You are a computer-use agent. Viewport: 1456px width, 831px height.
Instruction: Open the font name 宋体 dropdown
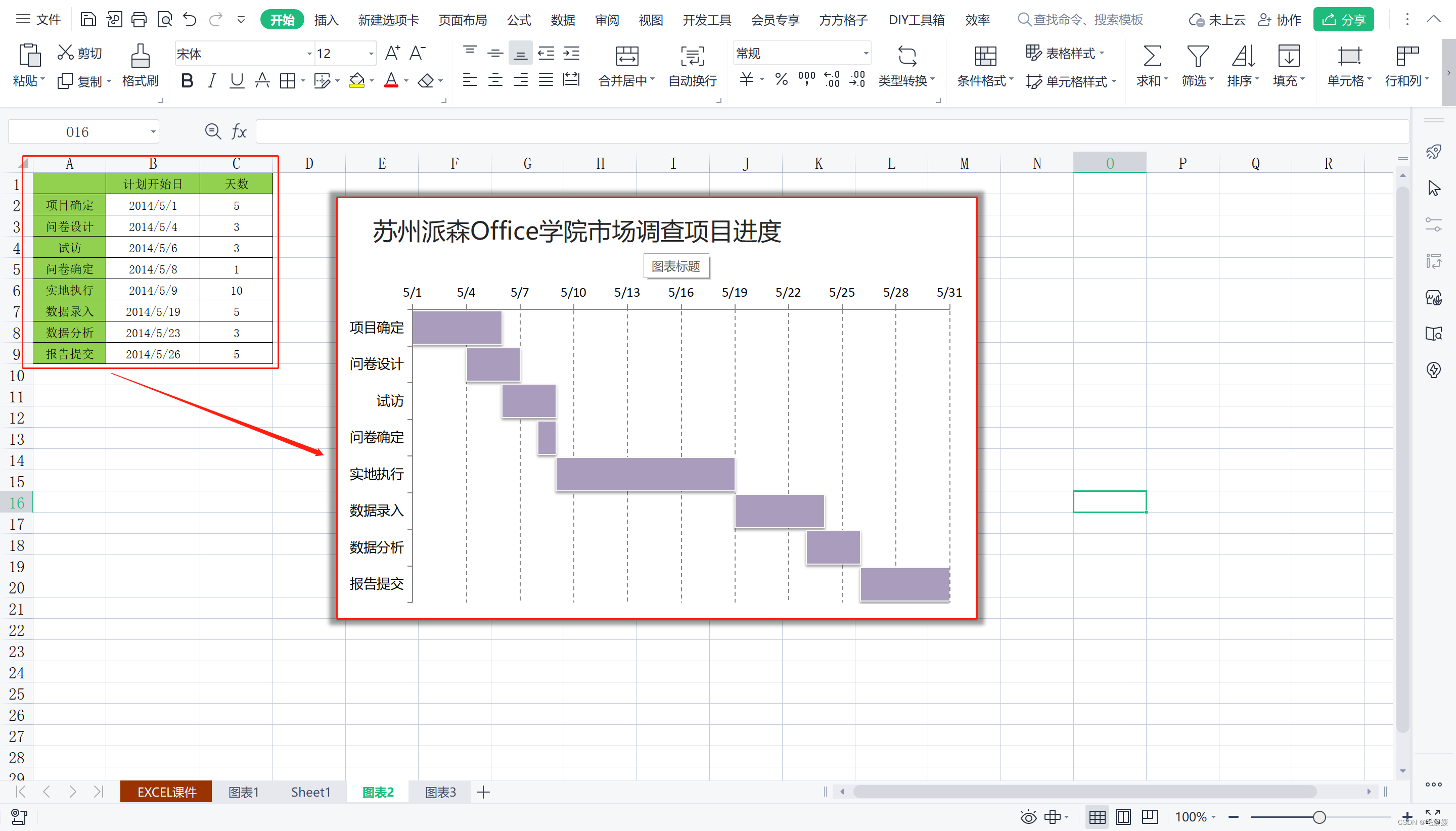coord(309,54)
